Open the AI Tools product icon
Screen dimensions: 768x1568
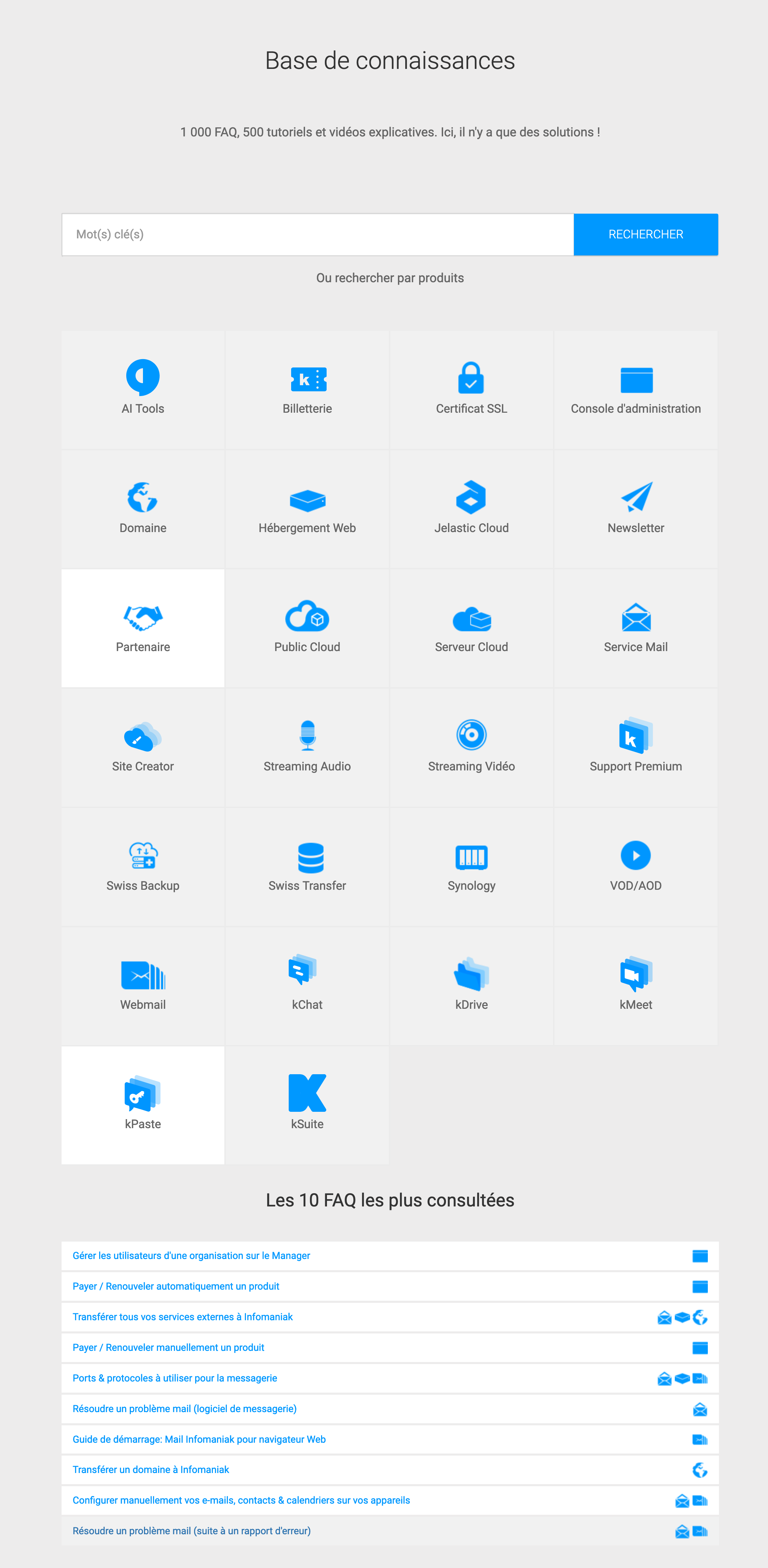pos(142,377)
